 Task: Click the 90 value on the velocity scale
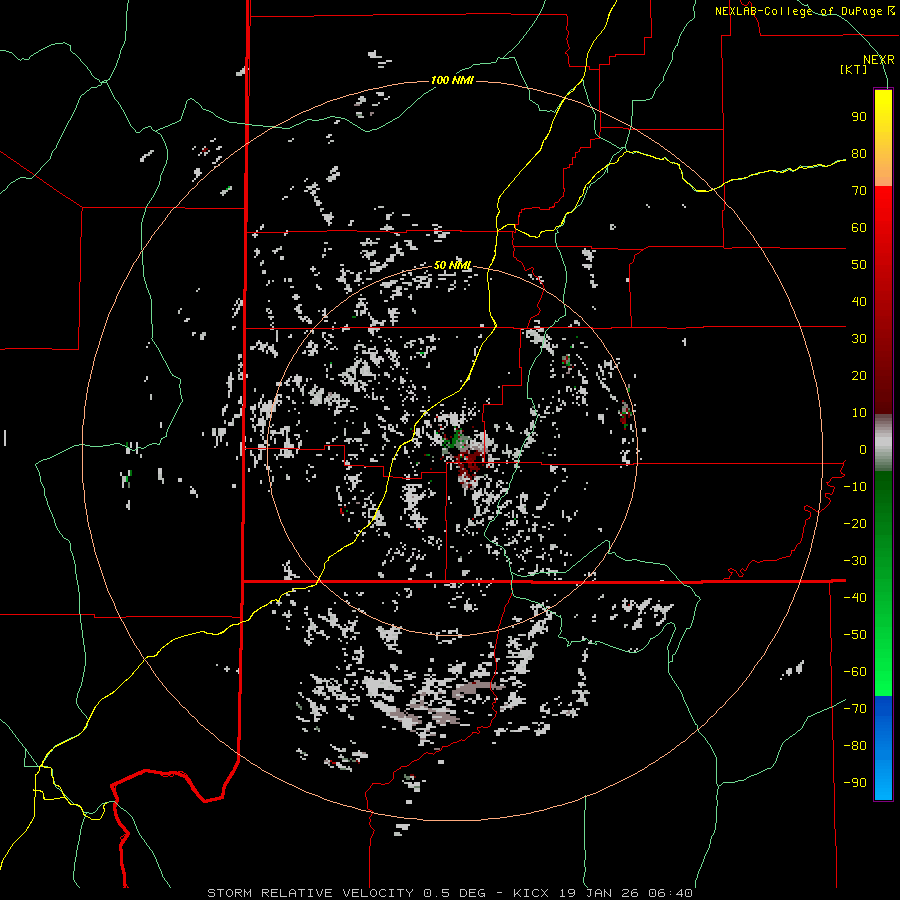[859, 117]
